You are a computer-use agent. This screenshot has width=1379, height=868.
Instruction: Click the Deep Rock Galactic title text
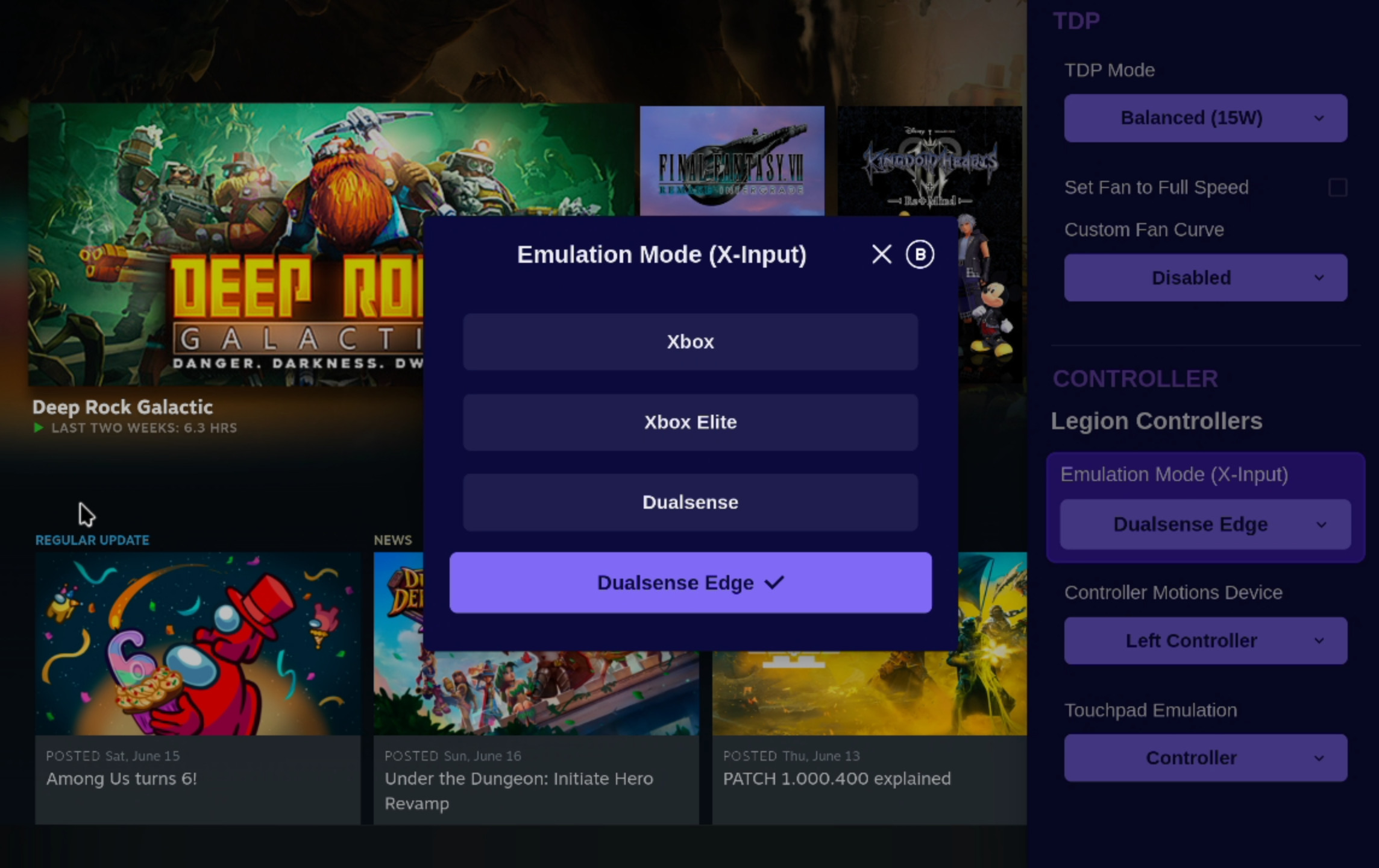point(122,407)
